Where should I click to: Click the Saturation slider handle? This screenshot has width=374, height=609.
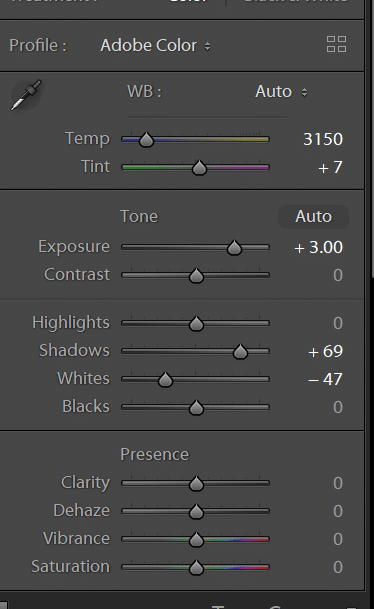click(x=196, y=567)
